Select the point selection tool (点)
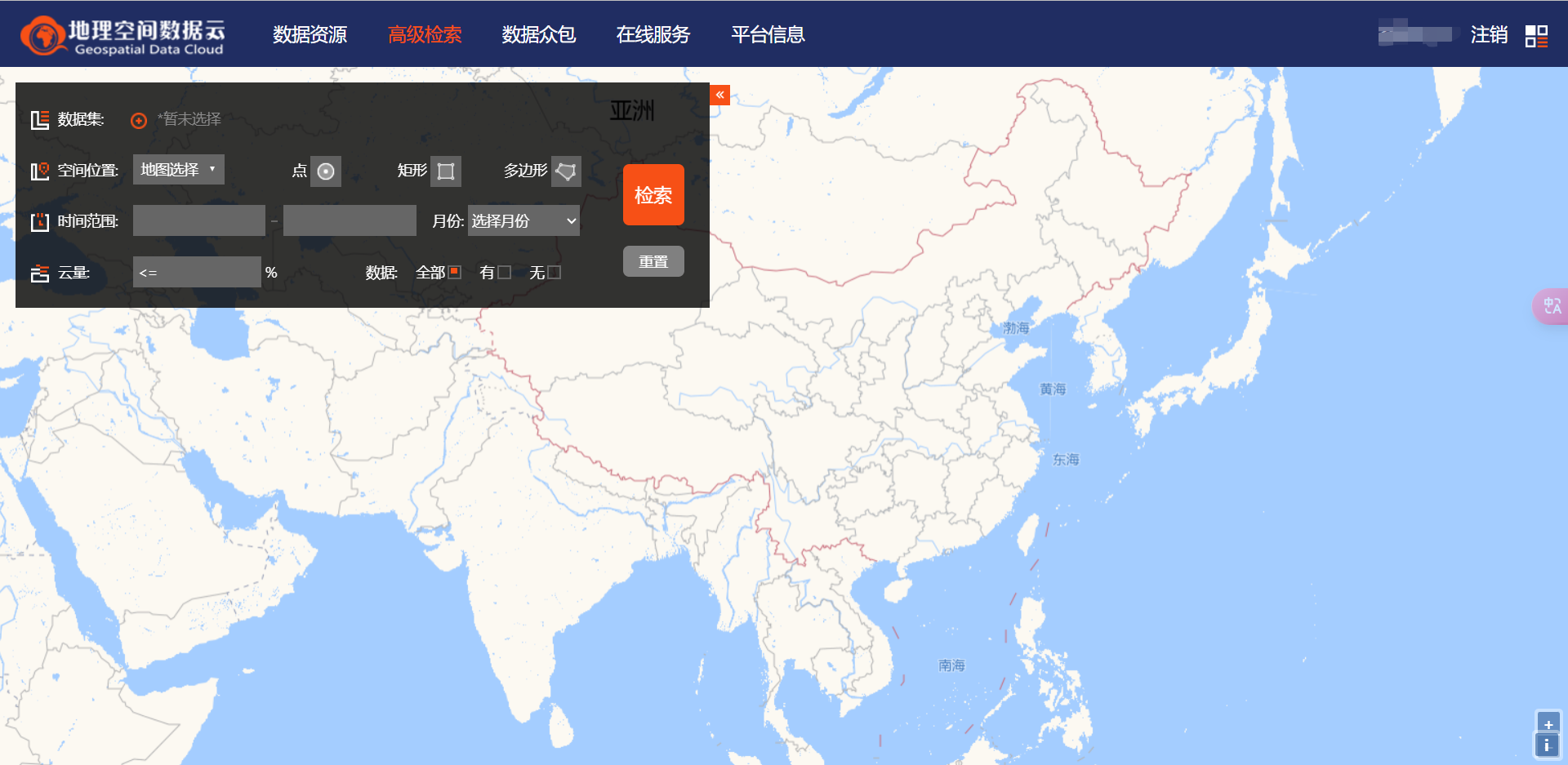The height and width of the screenshot is (765, 1568). click(325, 171)
